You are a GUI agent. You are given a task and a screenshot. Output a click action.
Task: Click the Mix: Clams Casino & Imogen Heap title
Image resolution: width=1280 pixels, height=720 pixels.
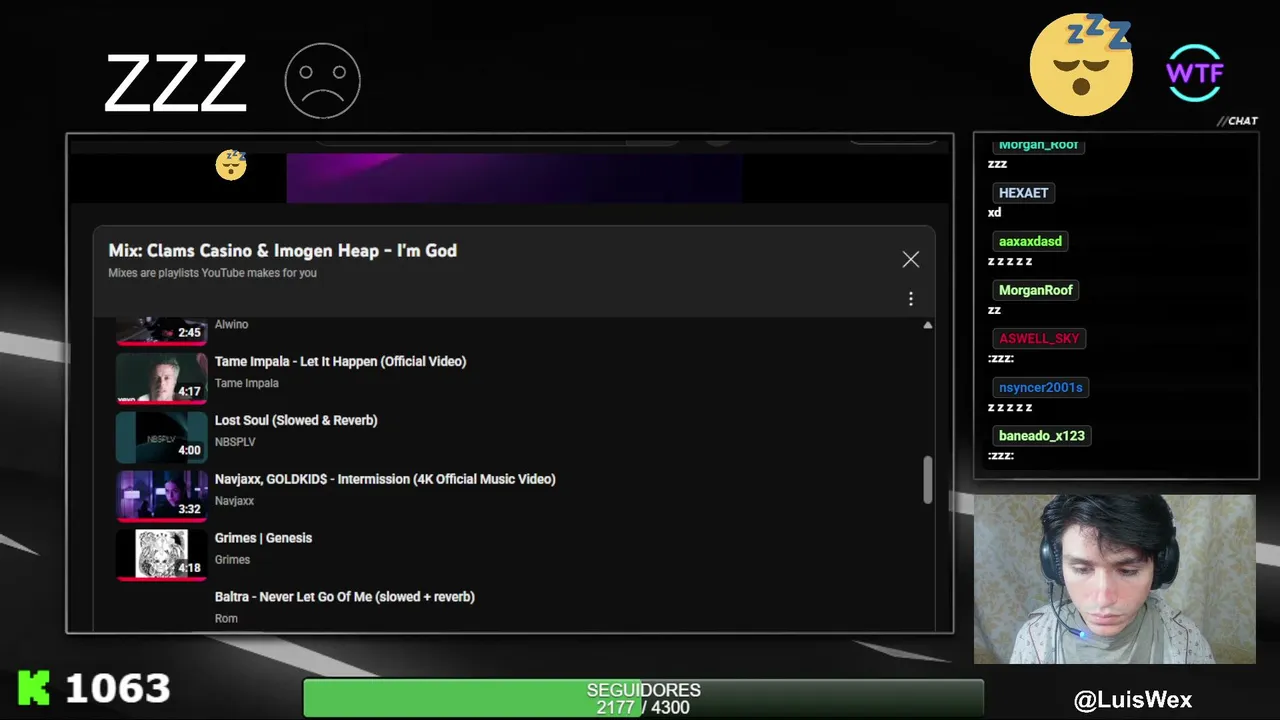coord(282,250)
